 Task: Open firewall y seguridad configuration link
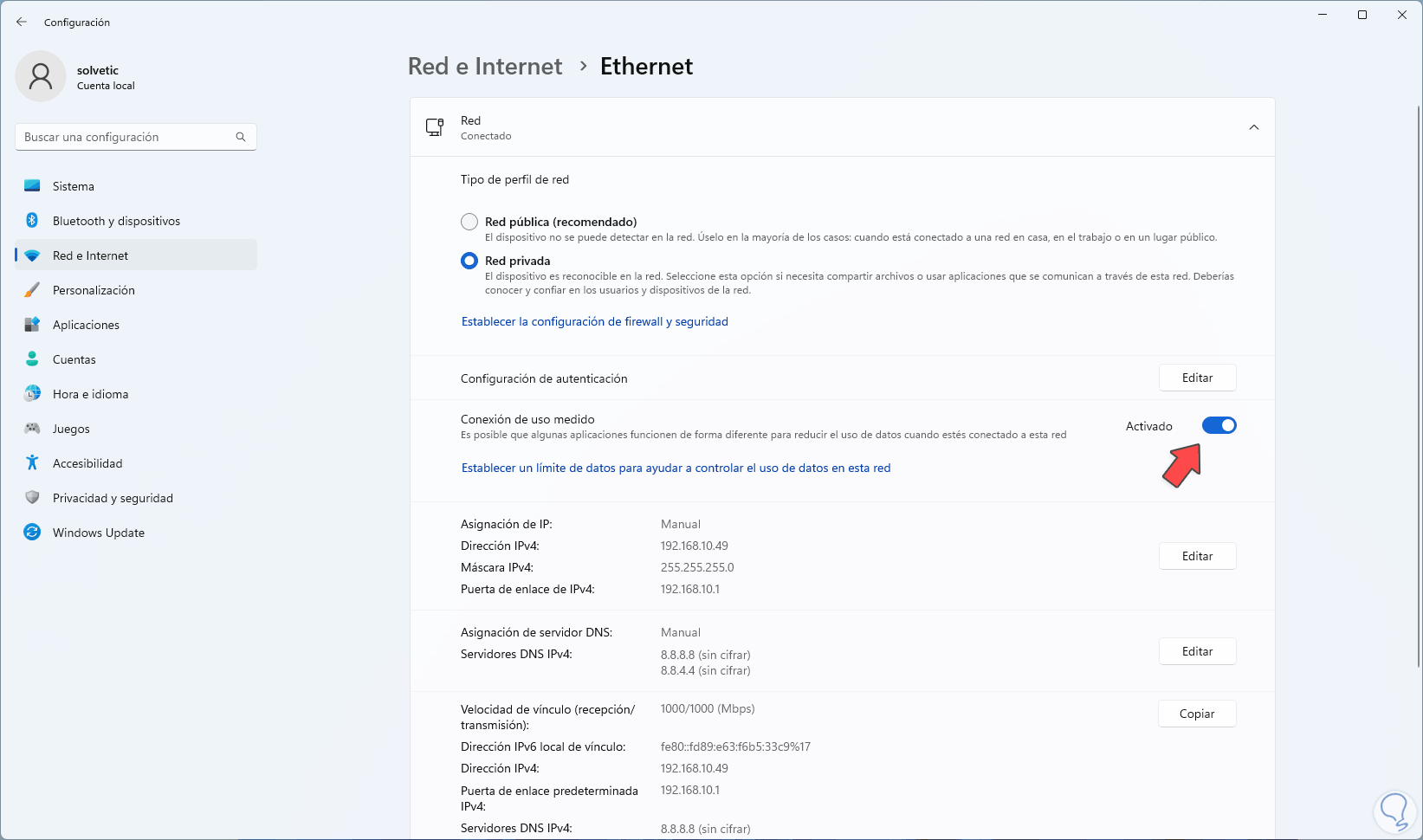click(x=594, y=321)
